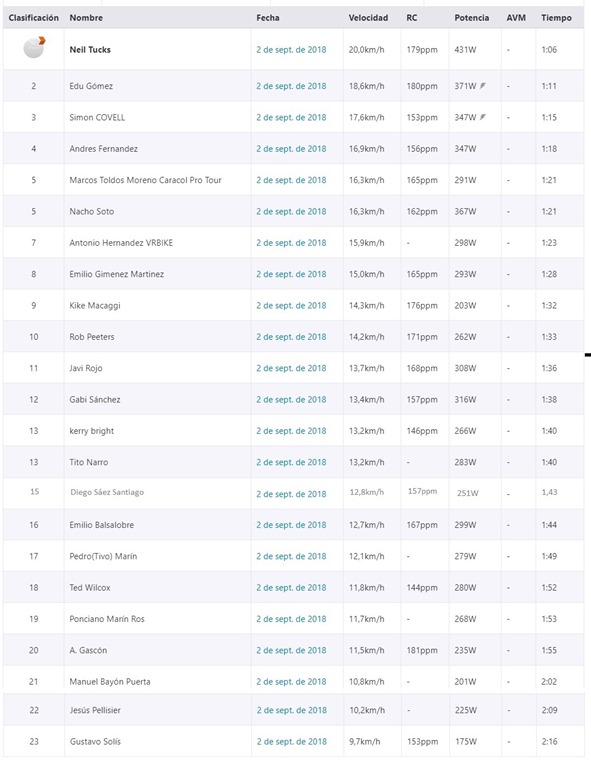Image resolution: width=591 pixels, height=768 pixels.
Task: Open Diego Sáez Santiago's effort date link
Action: click(x=291, y=494)
